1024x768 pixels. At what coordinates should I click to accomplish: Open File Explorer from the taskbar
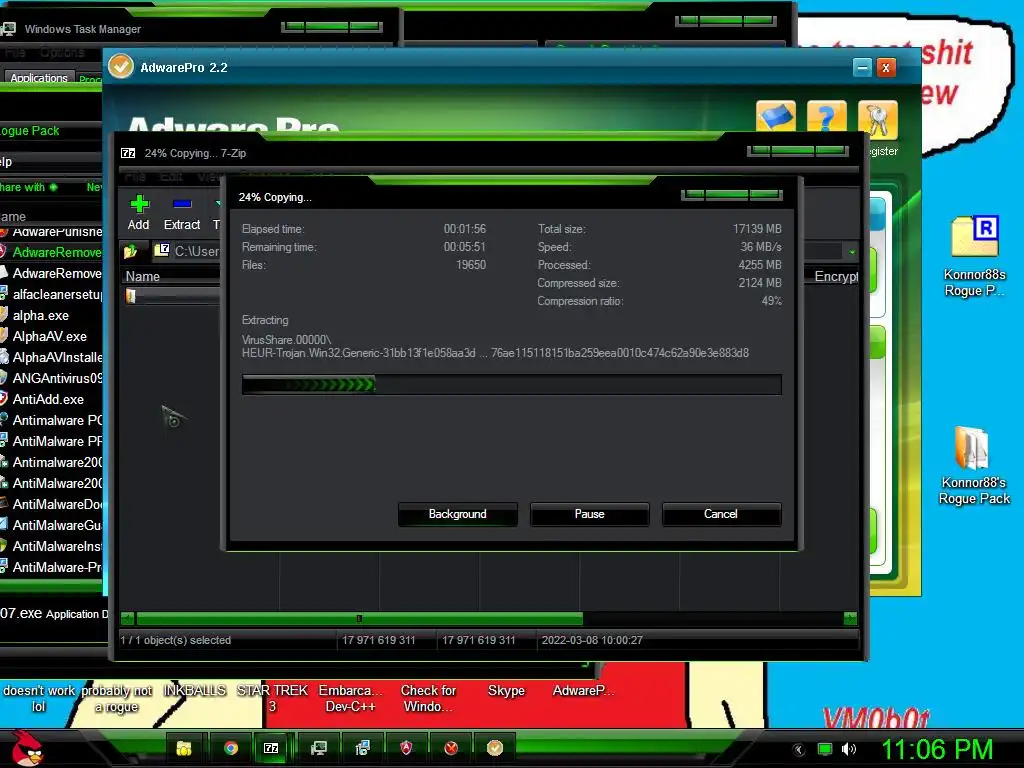tap(184, 748)
